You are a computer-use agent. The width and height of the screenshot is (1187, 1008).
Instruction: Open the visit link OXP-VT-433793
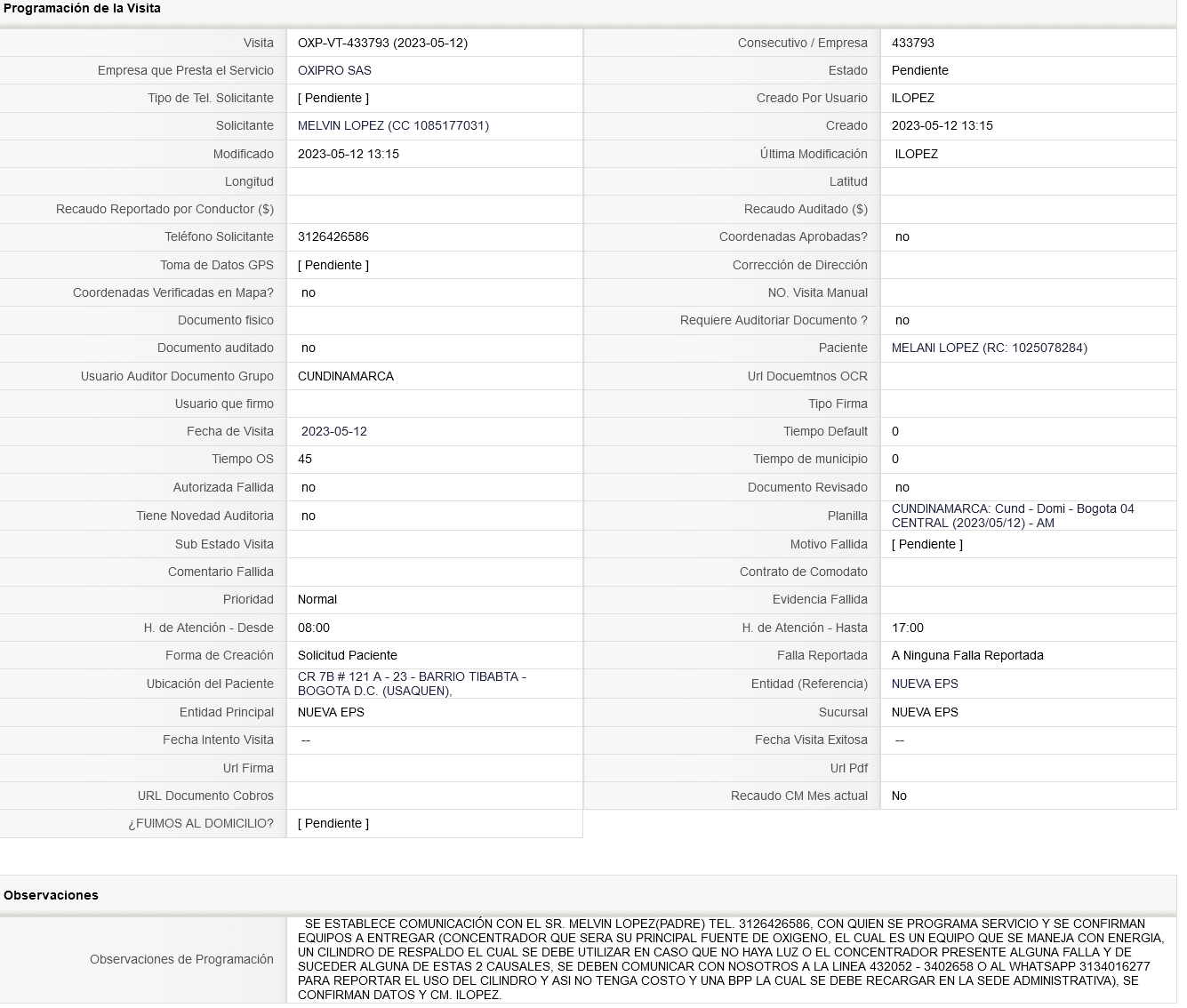(382, 43)
